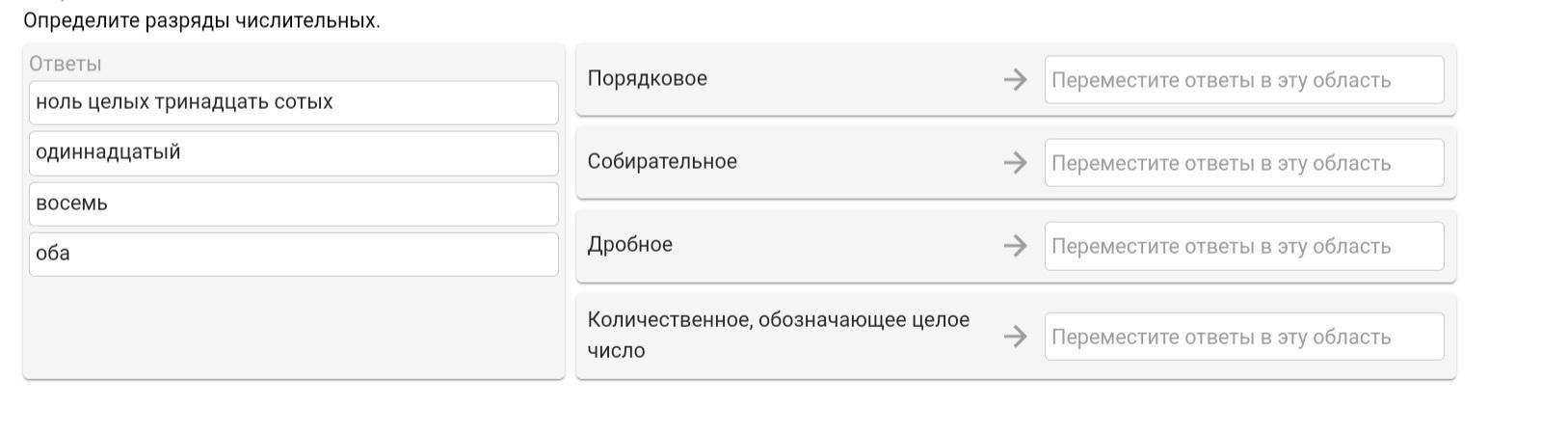
Task: Click the arrow beside Количественное, обозначающее целое число
Action: [1015, 337]
